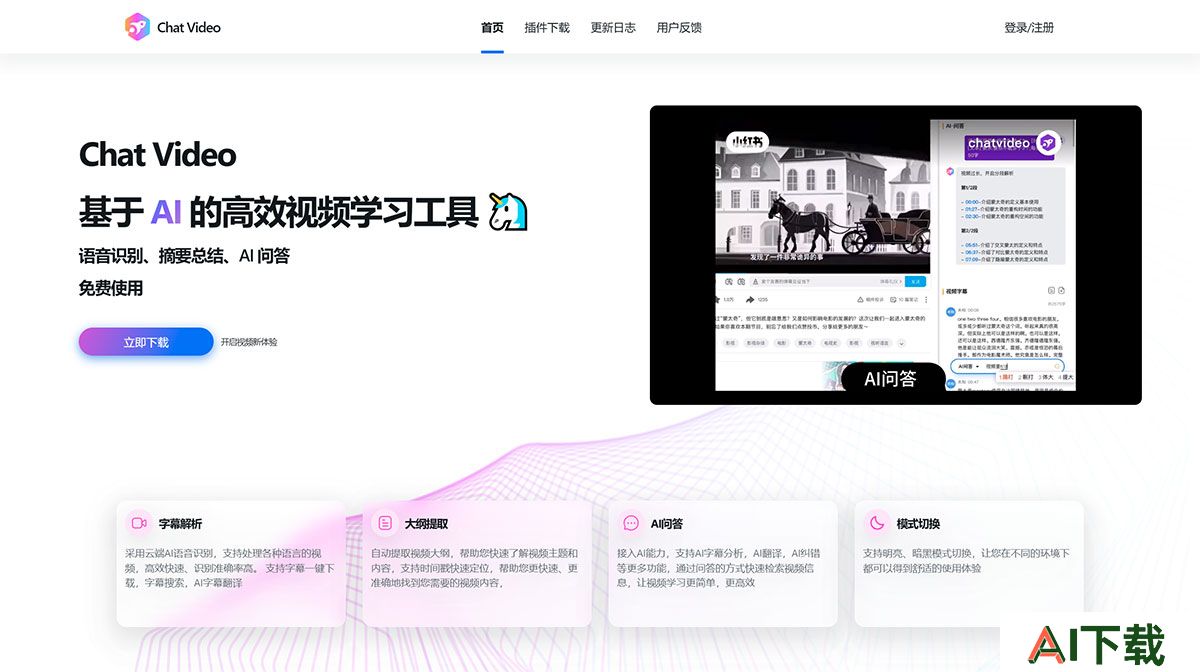Image resolution: width=1200 pixels, height=672 pixels.
Task: Select the 大纲提取 card title
Action: (x=426, y=523)
